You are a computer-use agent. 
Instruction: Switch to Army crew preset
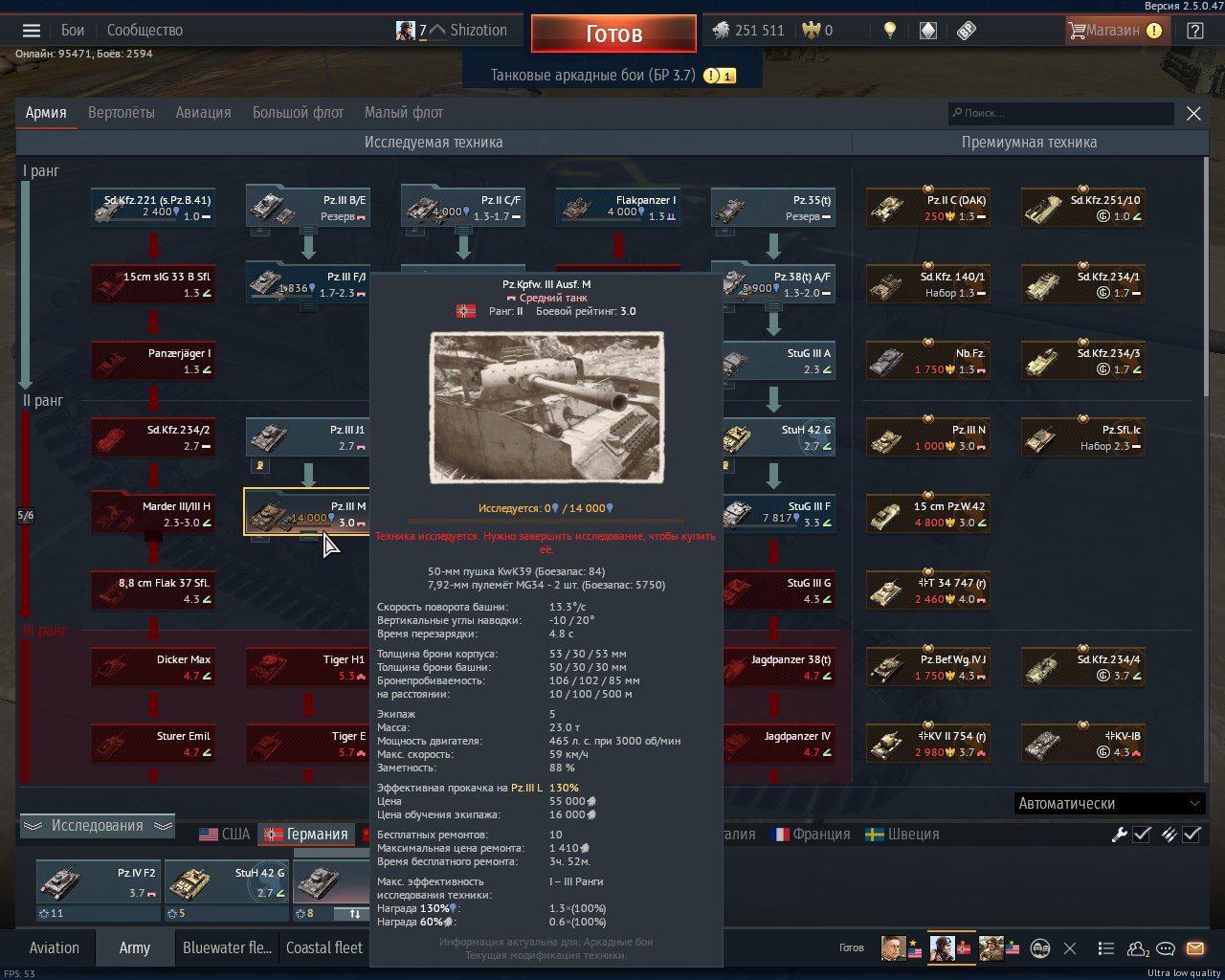pos(135,948)
